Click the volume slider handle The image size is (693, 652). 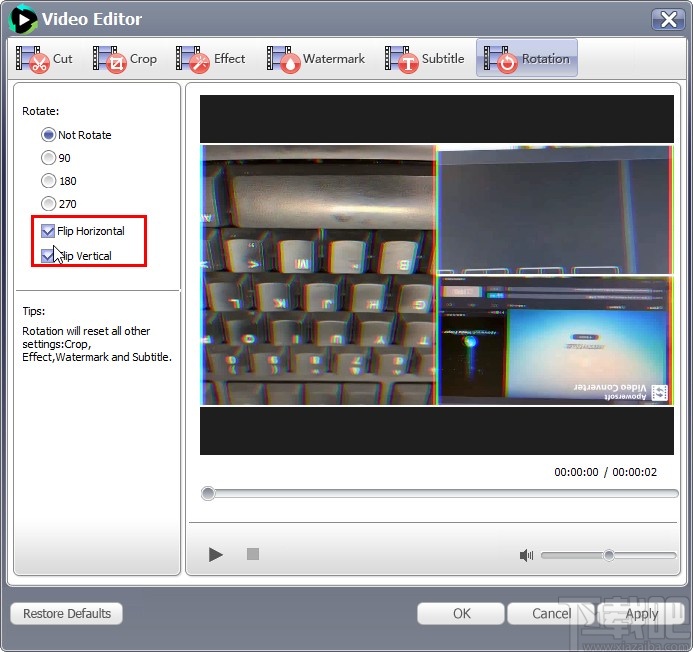click(x=609, y=555)
